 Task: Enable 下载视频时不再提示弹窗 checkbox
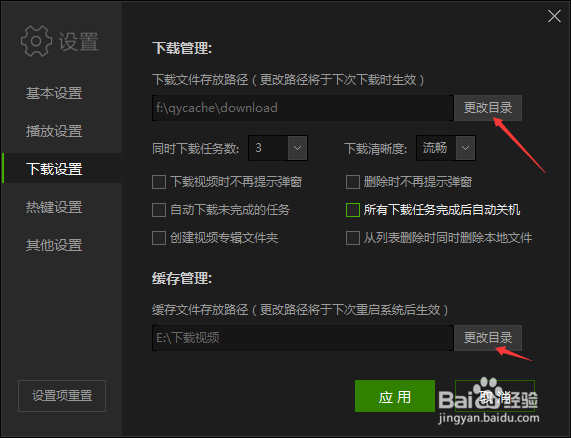click(x=159, y=182)
